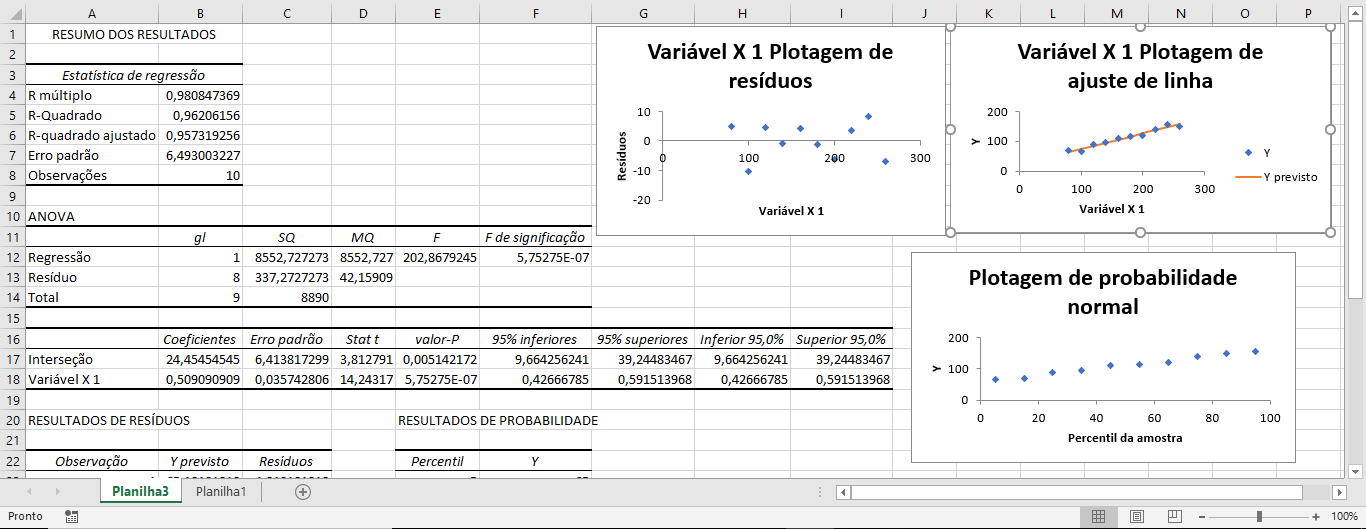Select column A header
The image size is (1366, 529).
tap(92, 13)
